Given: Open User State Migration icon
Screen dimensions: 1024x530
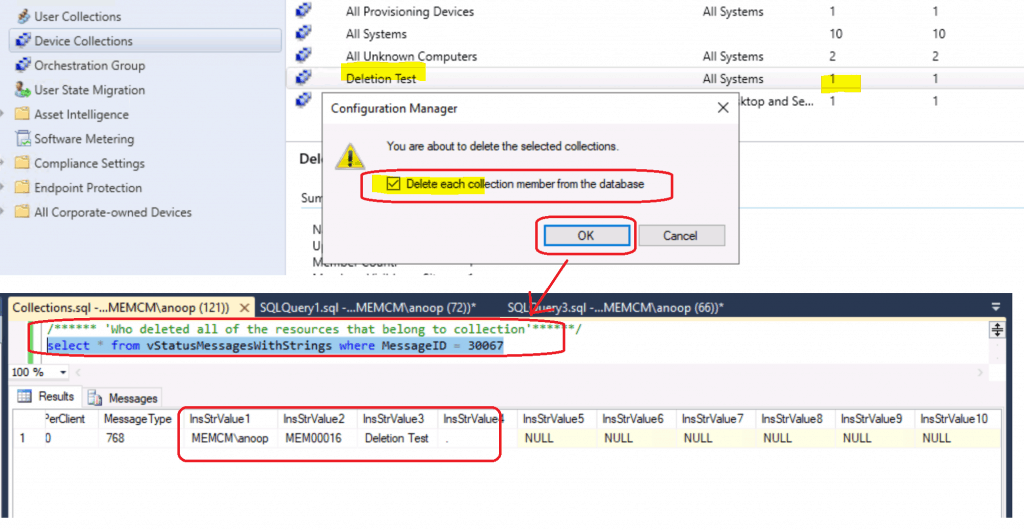Looking at the screenshot, I should 22,90.
